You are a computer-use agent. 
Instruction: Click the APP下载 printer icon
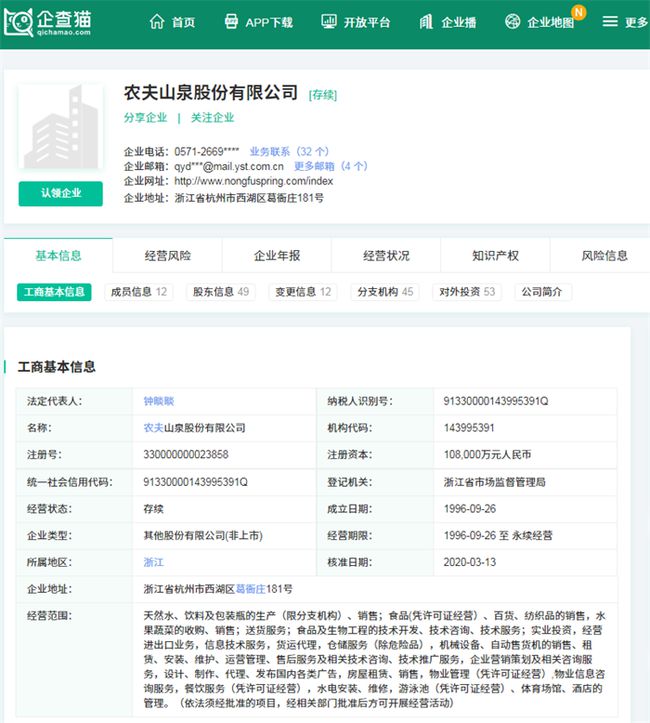click(x=231, y=22)
